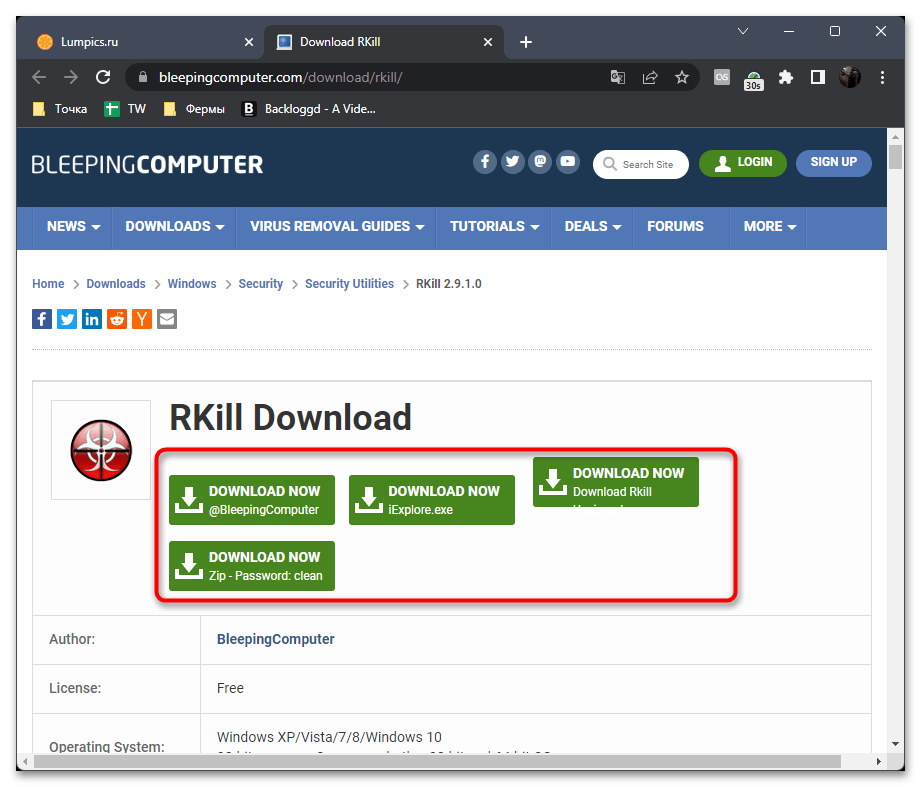
Task: Toggle the browser side panel icon
Action: (x=818, y=77)
